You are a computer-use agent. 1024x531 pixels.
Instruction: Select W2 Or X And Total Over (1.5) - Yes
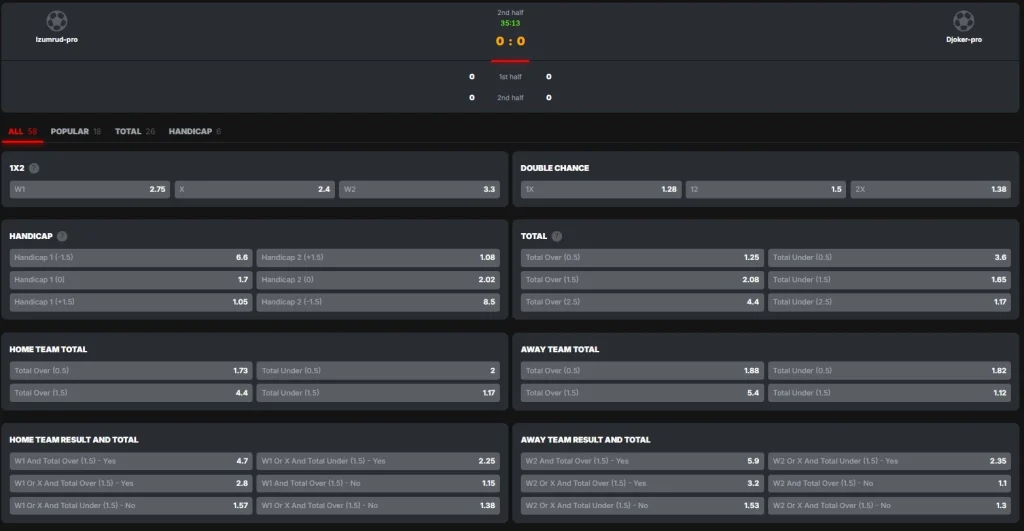point(642,483)
